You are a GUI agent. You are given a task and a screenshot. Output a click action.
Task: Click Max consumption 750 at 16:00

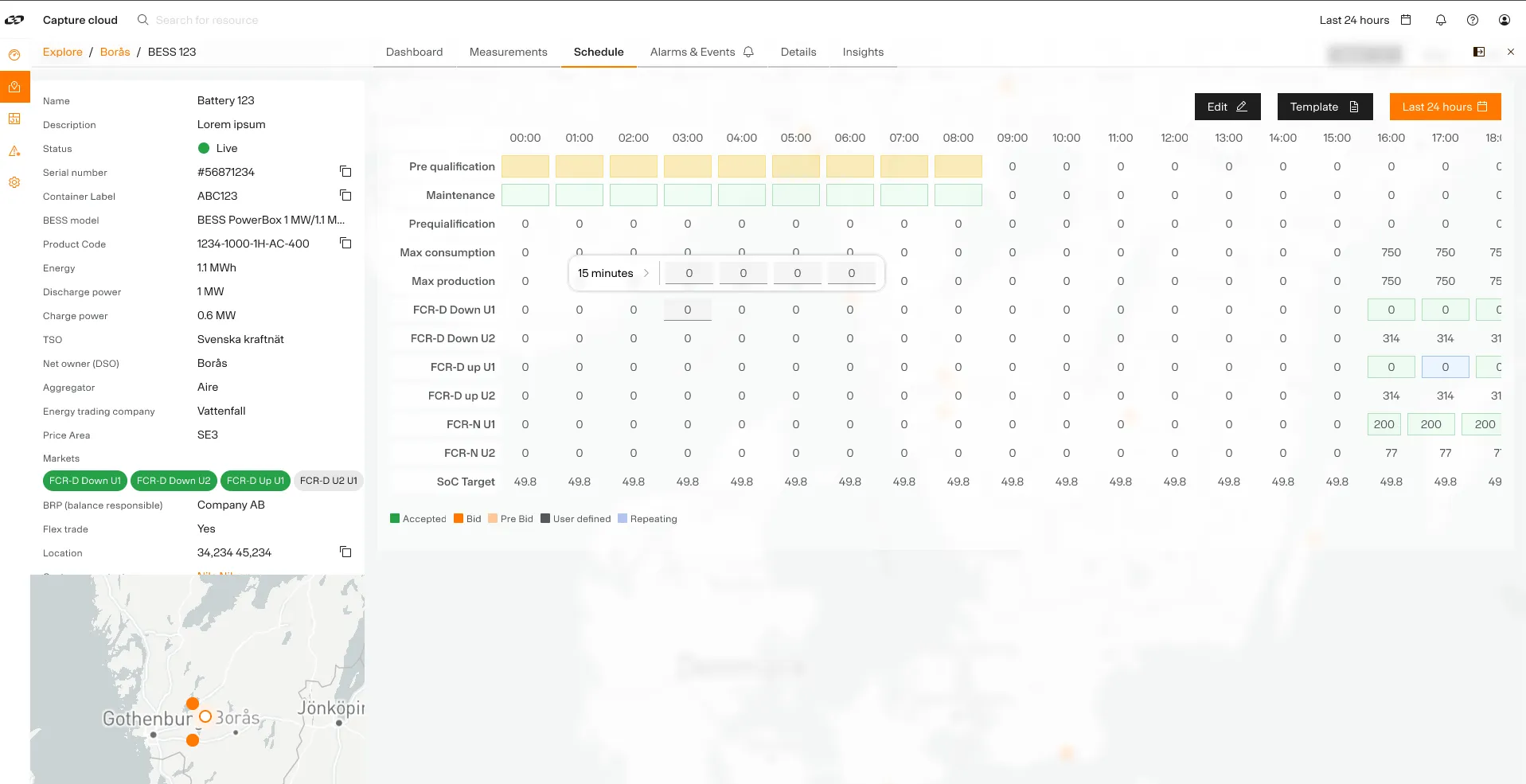click(1391, 252)
